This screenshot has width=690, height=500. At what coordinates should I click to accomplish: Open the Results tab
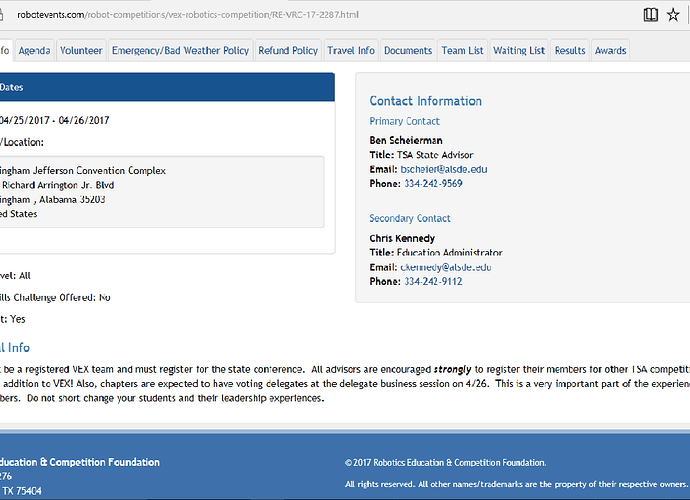coord(570,50)
